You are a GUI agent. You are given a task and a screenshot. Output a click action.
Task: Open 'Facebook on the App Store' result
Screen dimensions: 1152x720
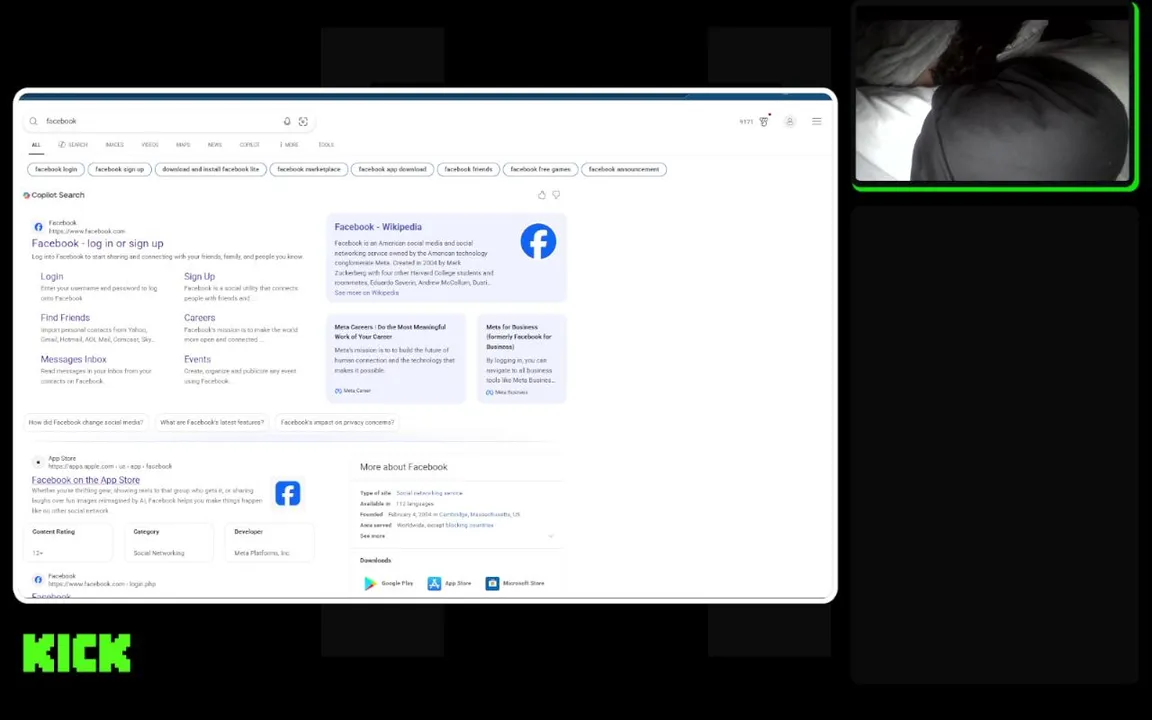85,480
